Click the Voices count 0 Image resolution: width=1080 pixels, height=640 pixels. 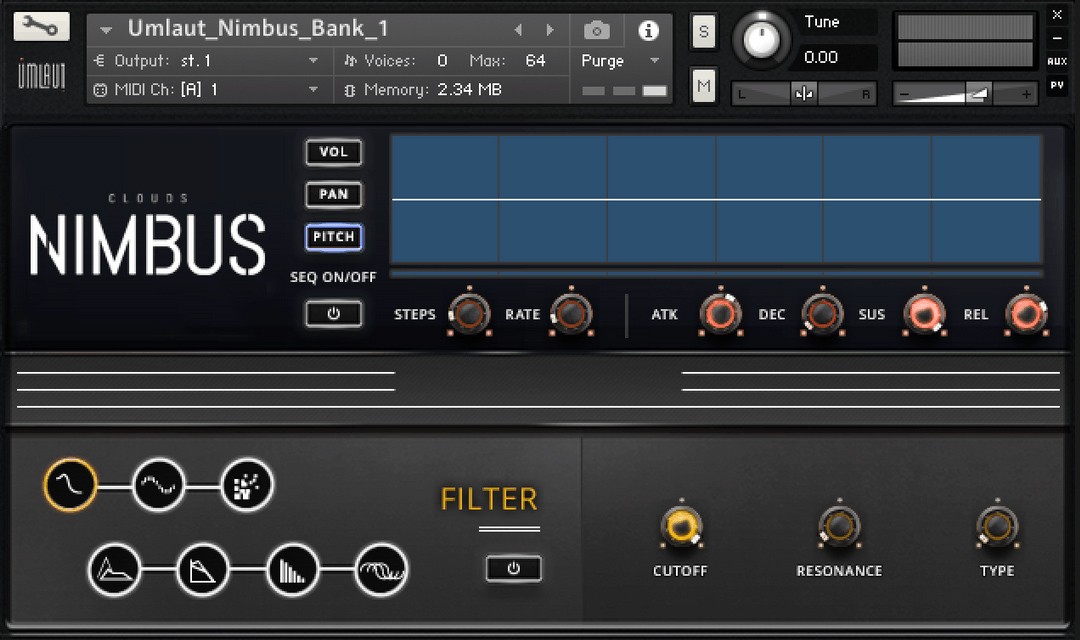[x=442, y=61]
